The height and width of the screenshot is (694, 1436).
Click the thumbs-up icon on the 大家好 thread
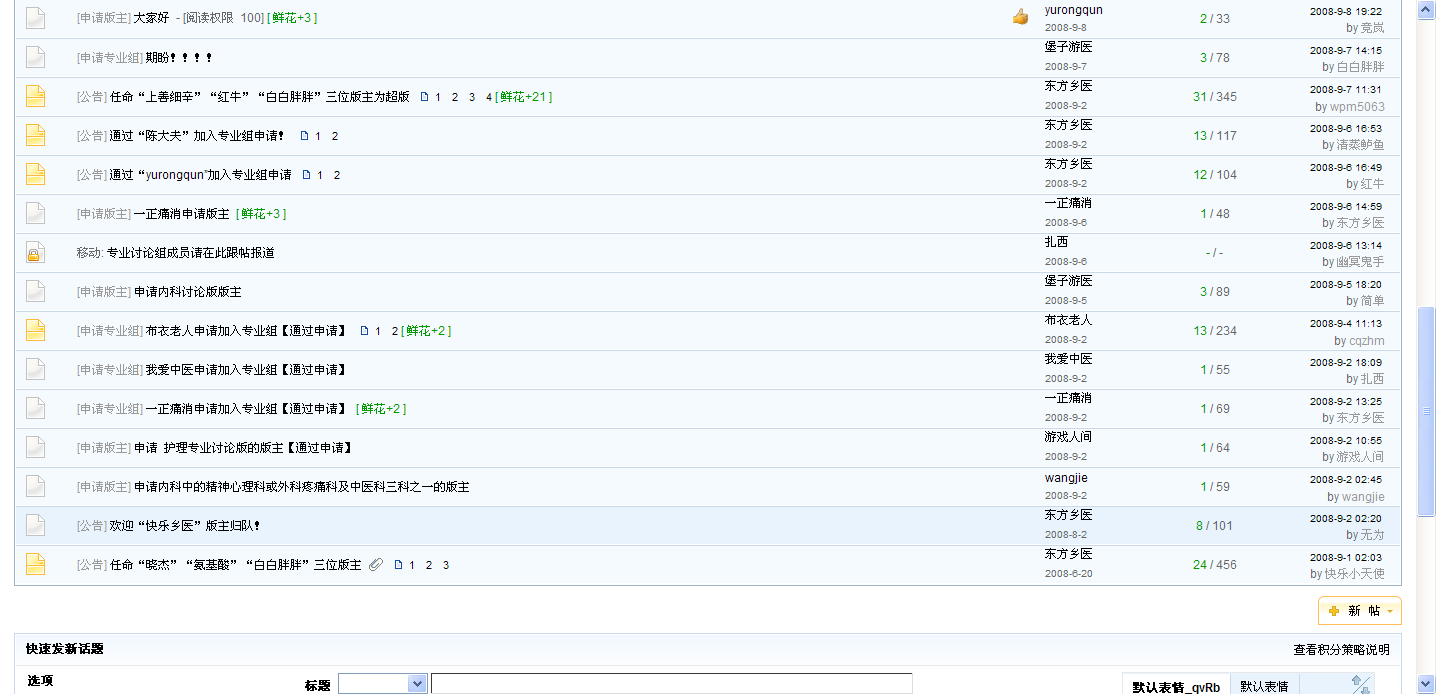1019,17
